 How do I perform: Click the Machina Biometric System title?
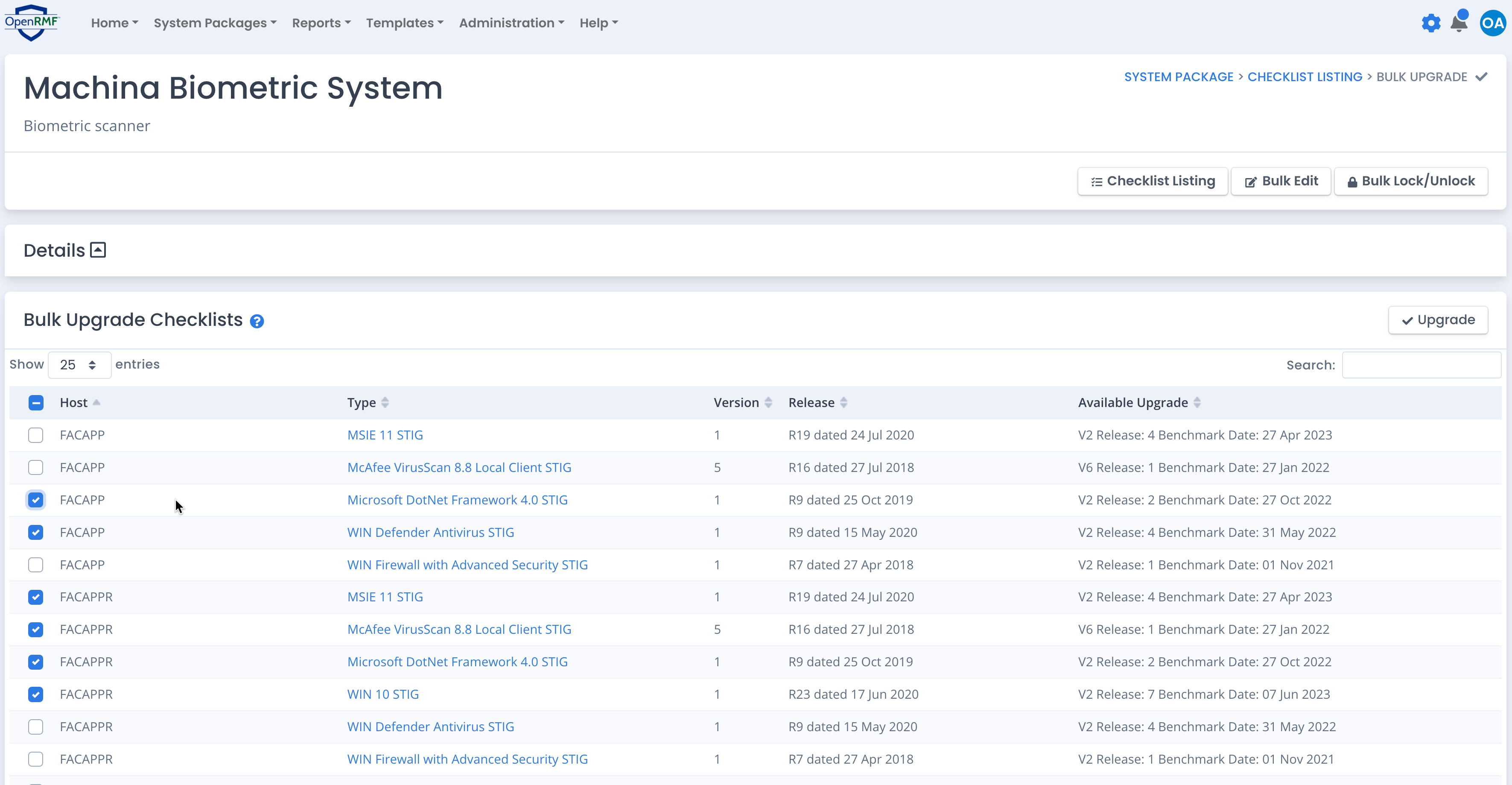pyautogui.click(x=233, y=88)
